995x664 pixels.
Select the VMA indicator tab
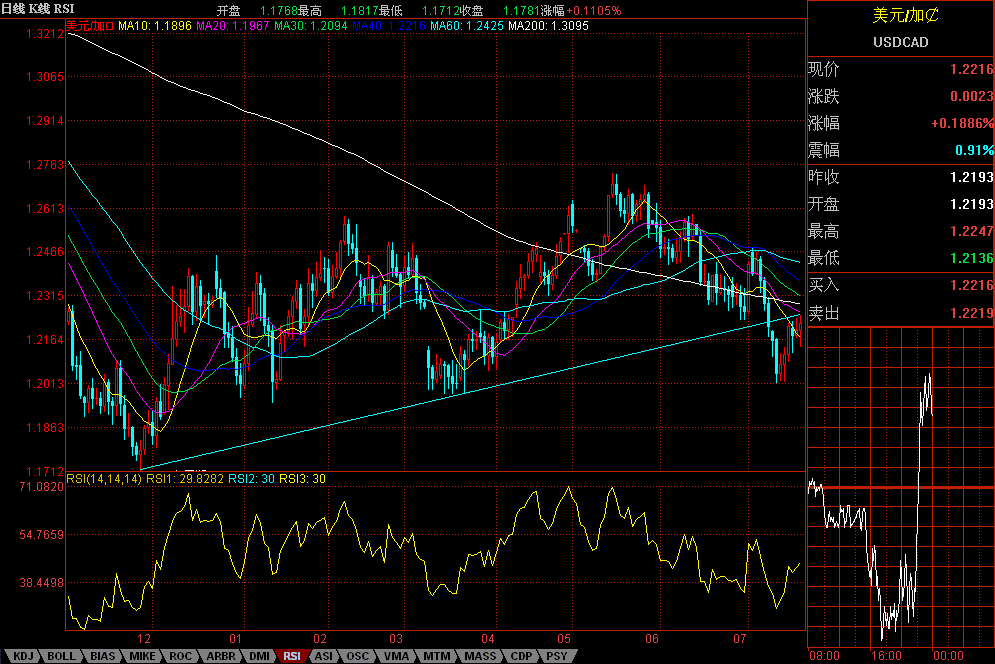[397, 656]
